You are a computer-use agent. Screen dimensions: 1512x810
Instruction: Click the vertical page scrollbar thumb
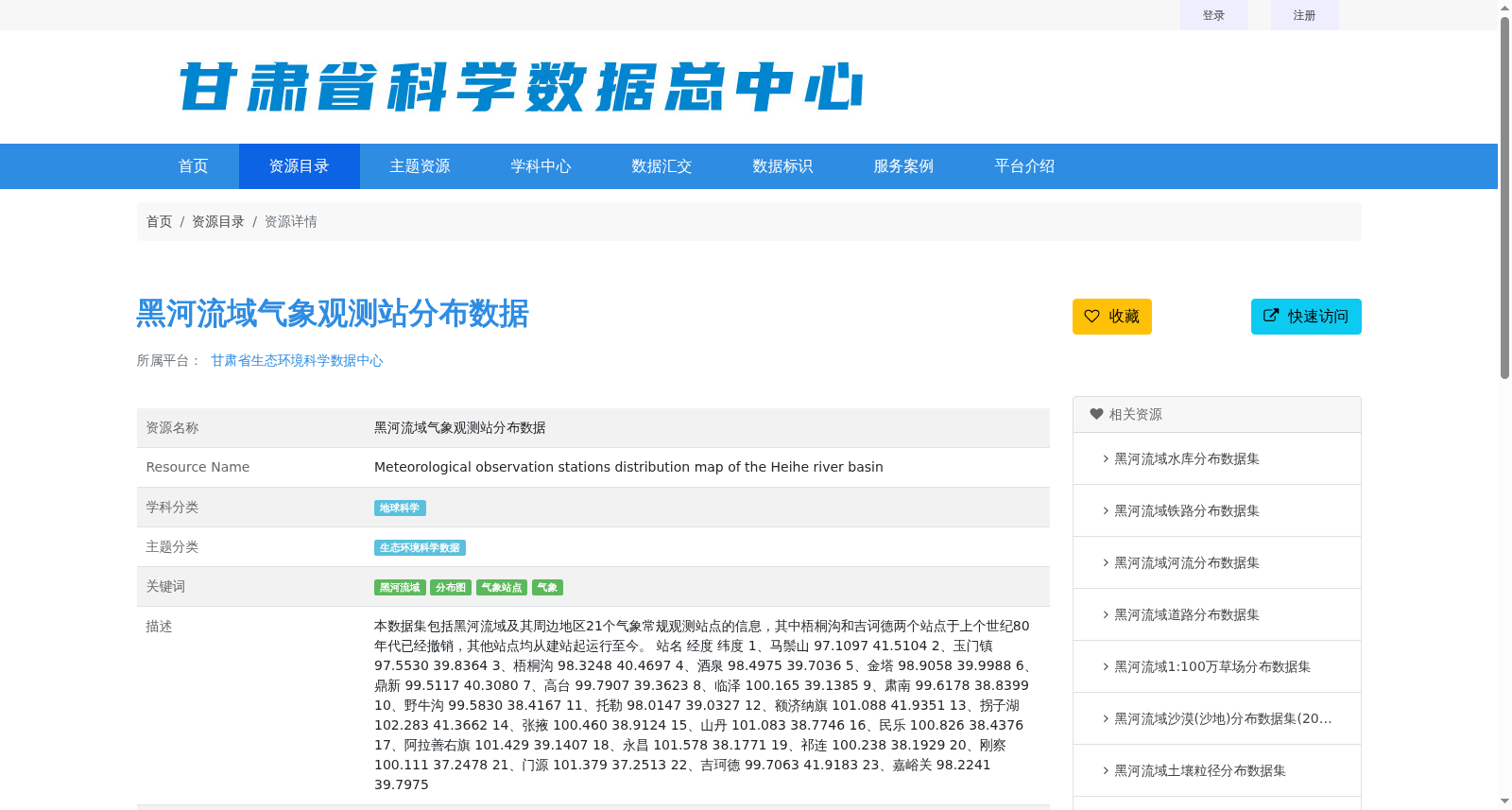pos(1504,198)
